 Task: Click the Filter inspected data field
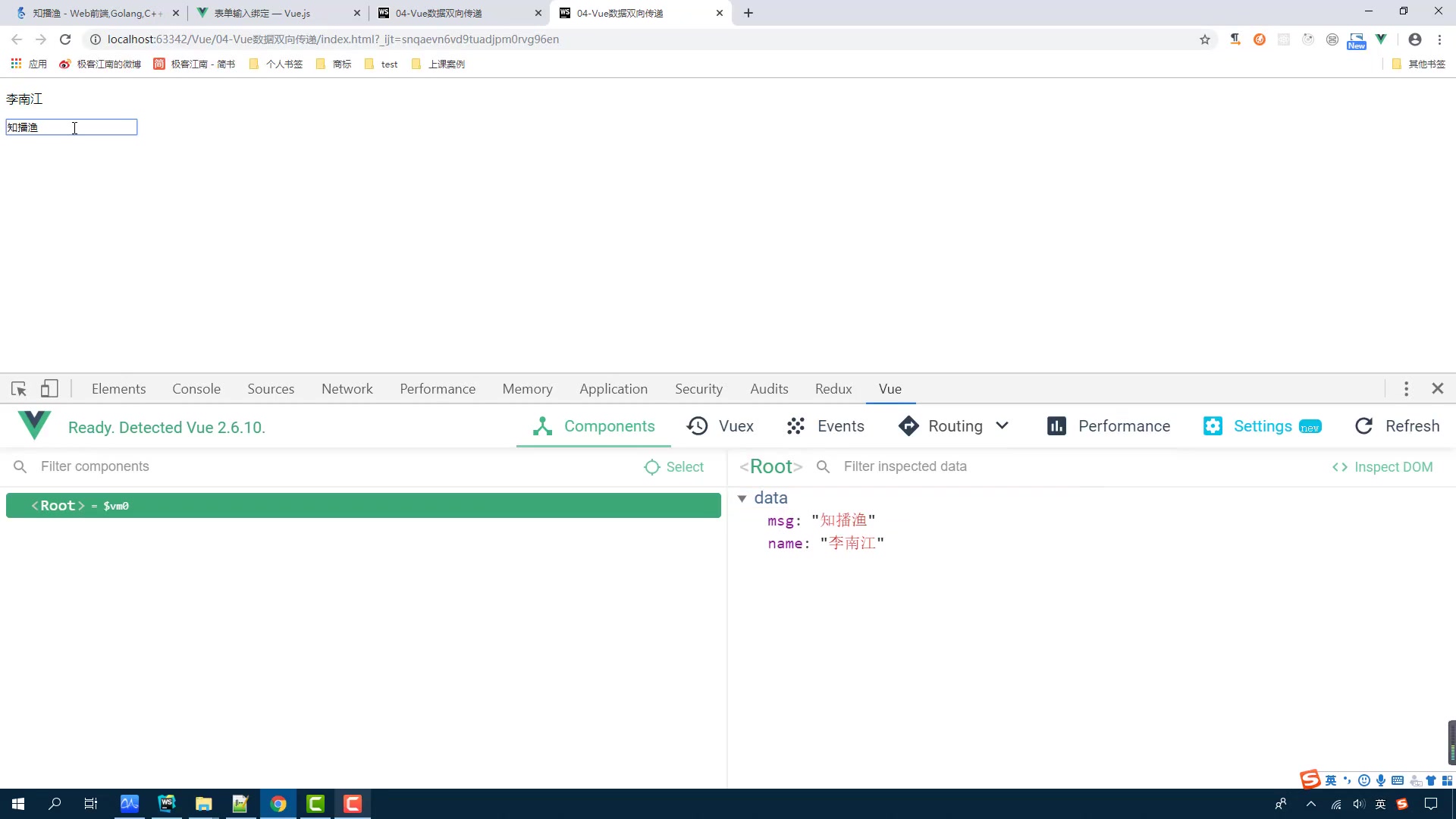pos(905,466)
